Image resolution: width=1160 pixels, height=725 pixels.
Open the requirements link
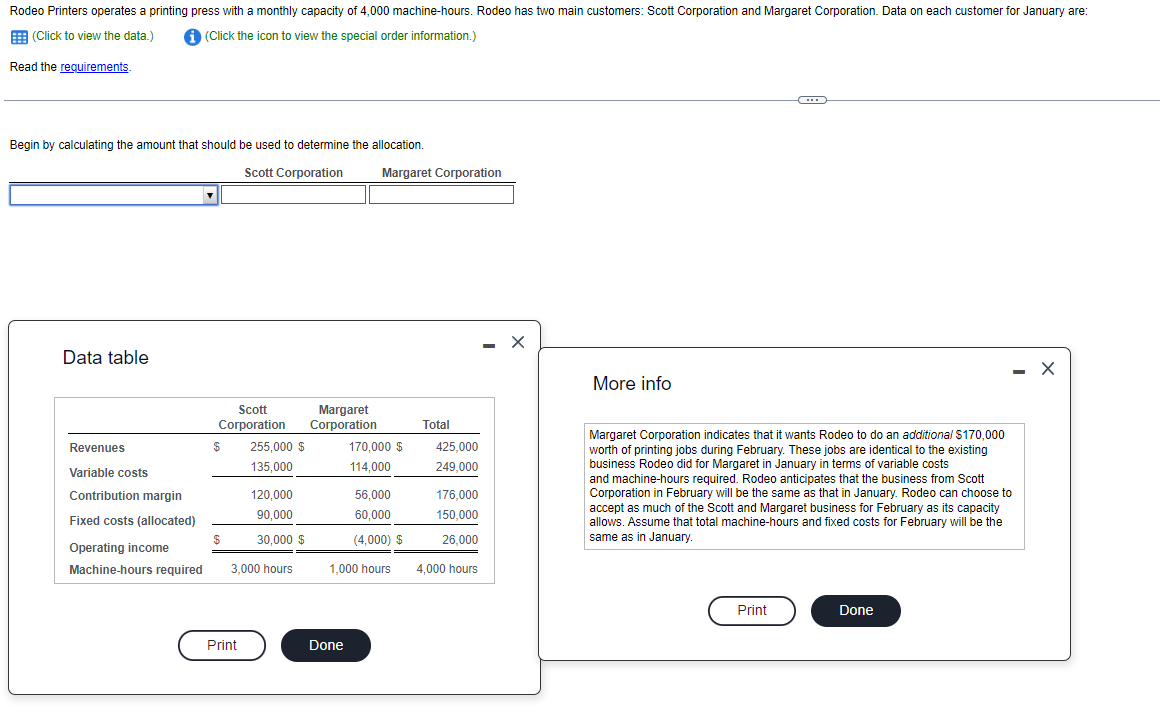(94, 67)
